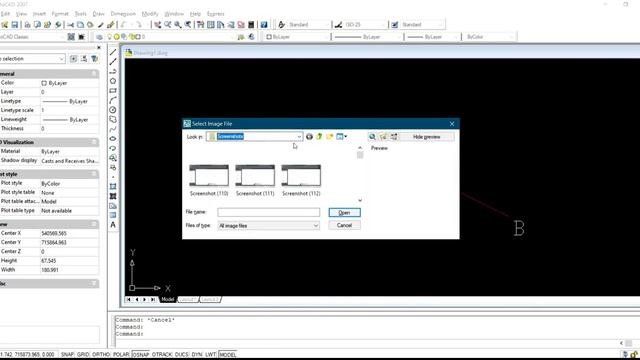Toggle SNAP mode in status bar
Image resolution: width=640 pixels, height=360 pixels.
(x=67, y=354)
